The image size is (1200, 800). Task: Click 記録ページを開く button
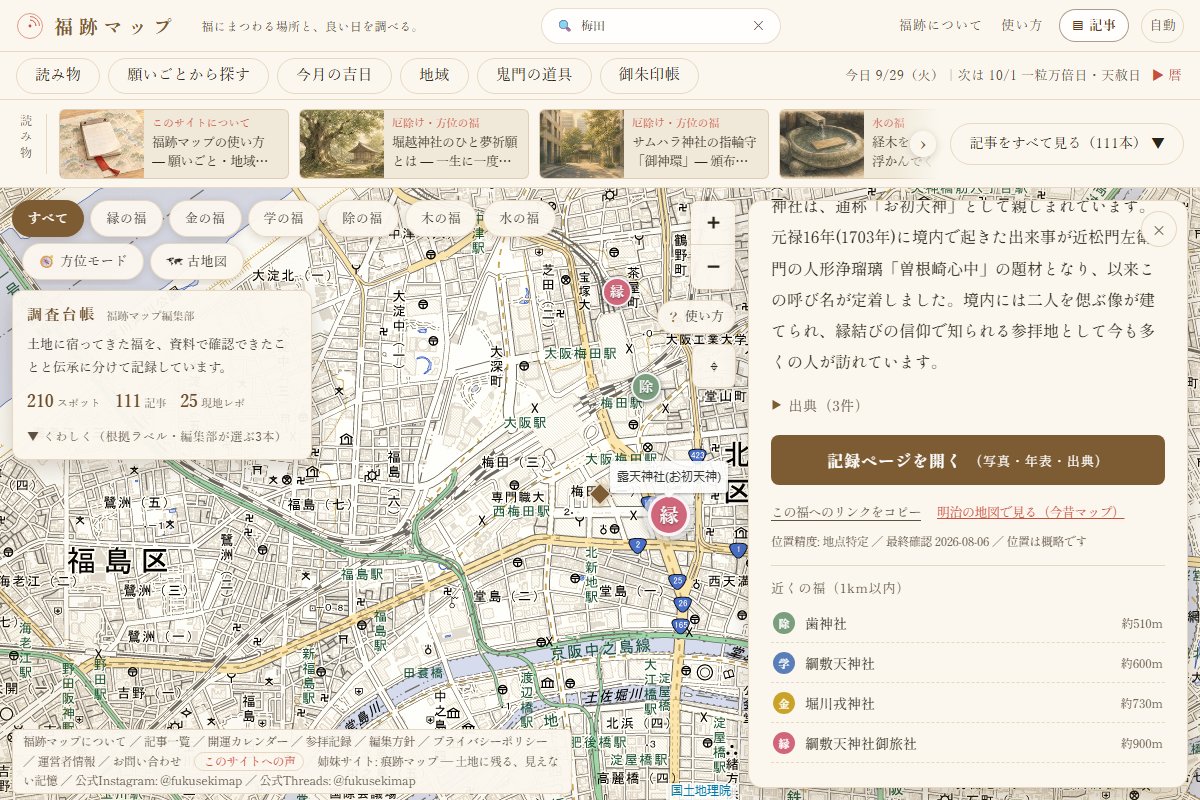click(x=968, y=460)
